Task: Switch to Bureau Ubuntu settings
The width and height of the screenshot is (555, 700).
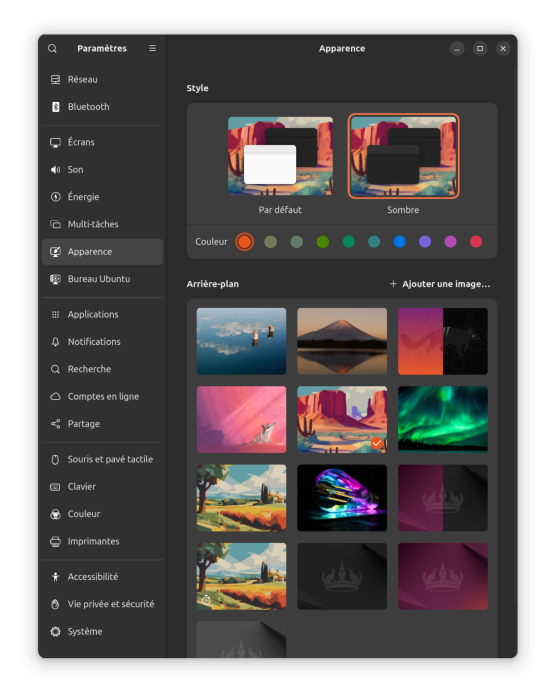Action: (102, 279)
